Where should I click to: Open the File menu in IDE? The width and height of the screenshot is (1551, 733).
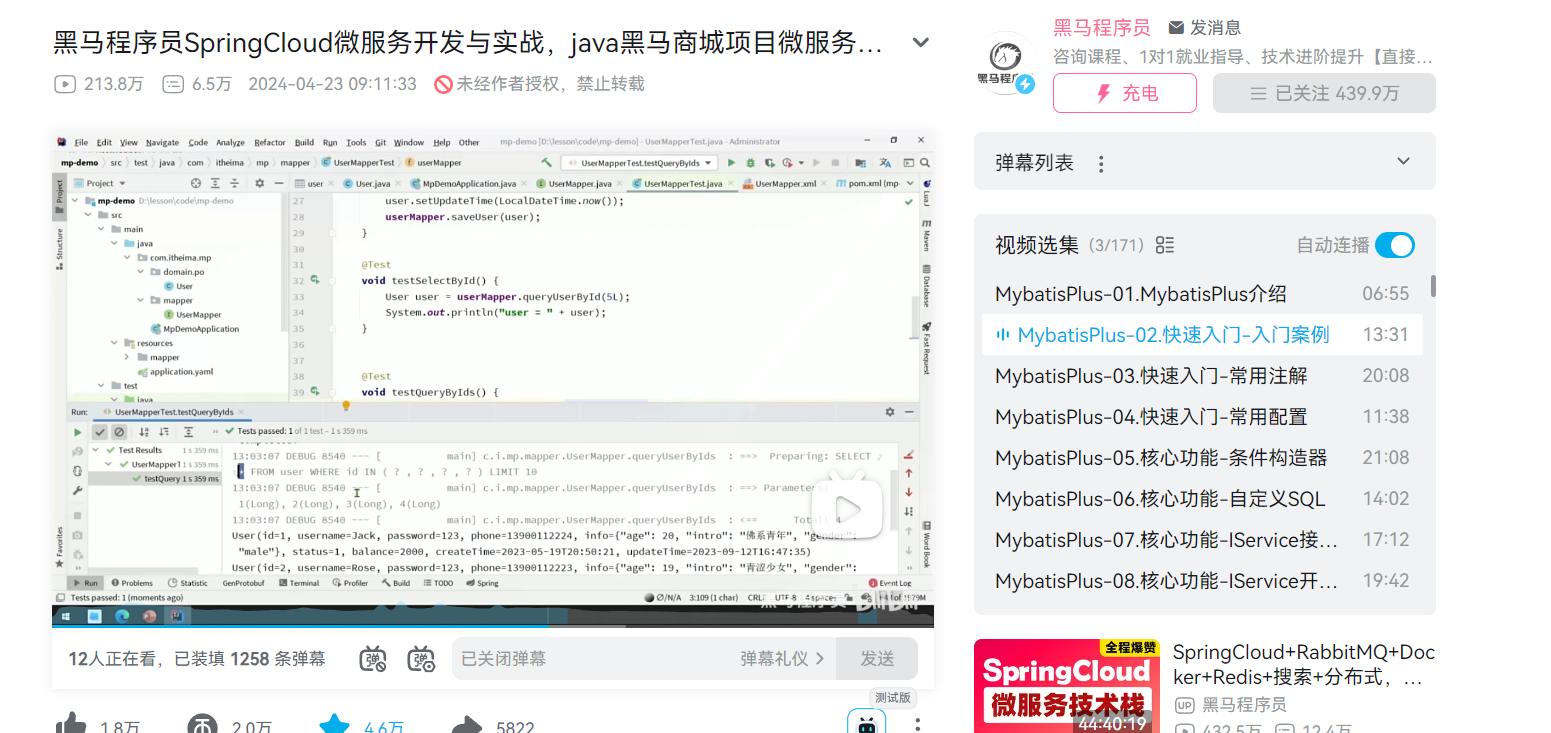click(81, 142)
